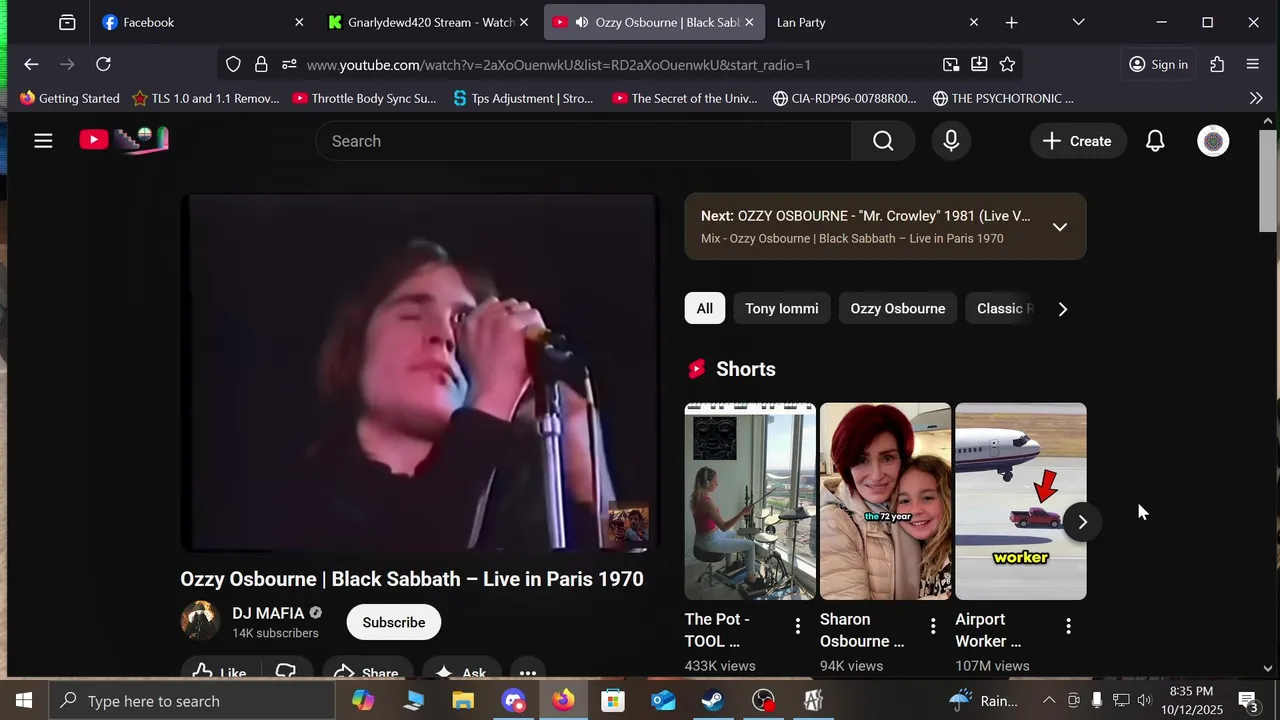This screenshot has height=720, width=1280.
Task: Go back with the browser back arrow
Action: click(x=31, y=64)
